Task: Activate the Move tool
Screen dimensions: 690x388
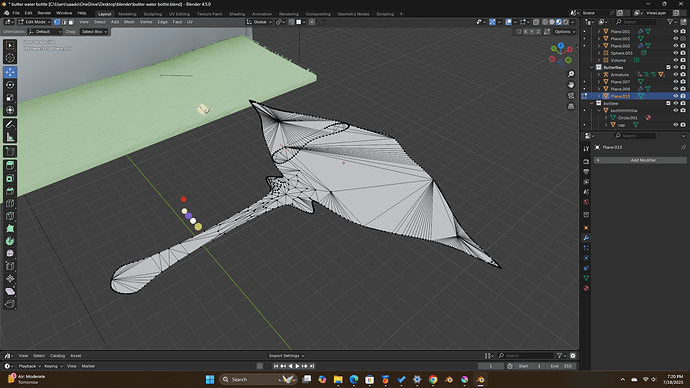Action: tap(10, 72)
